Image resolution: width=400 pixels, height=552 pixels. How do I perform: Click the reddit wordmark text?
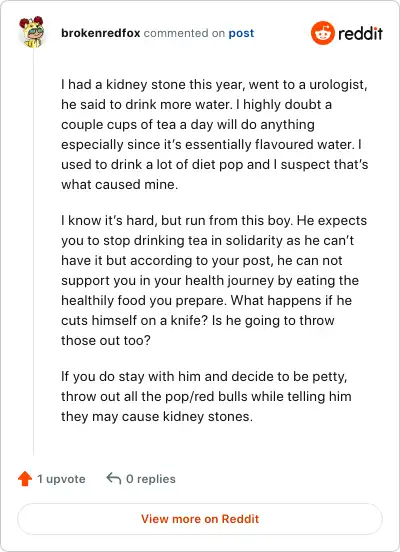360,33
